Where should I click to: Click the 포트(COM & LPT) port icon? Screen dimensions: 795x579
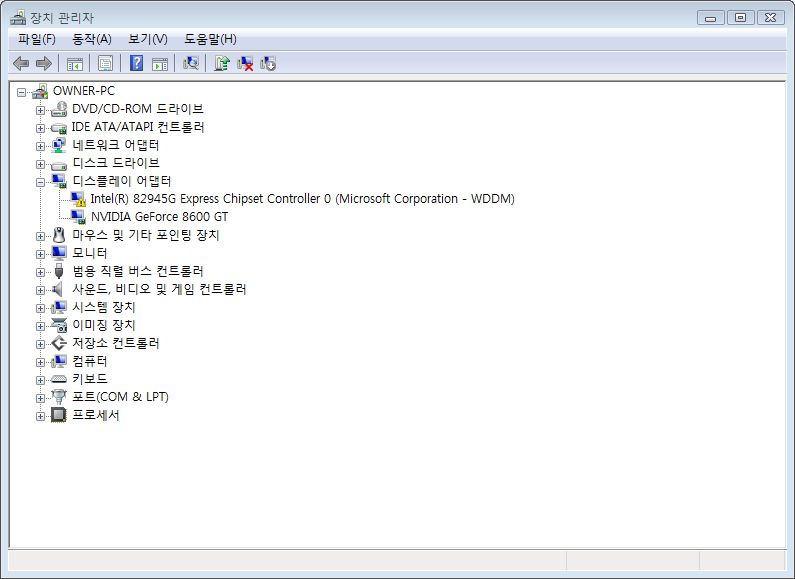click(x=59, y=397)
